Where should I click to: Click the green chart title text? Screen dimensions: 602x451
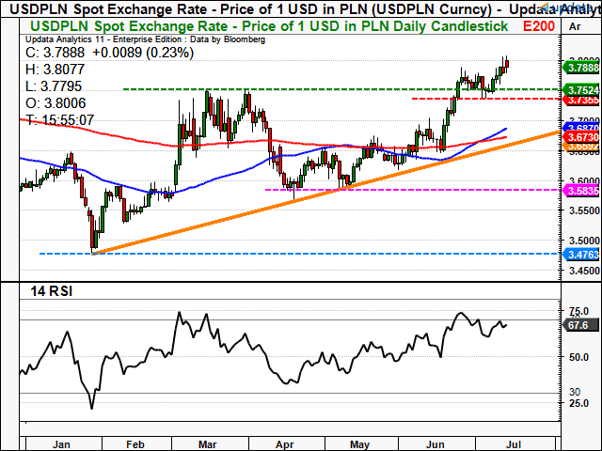269,26
